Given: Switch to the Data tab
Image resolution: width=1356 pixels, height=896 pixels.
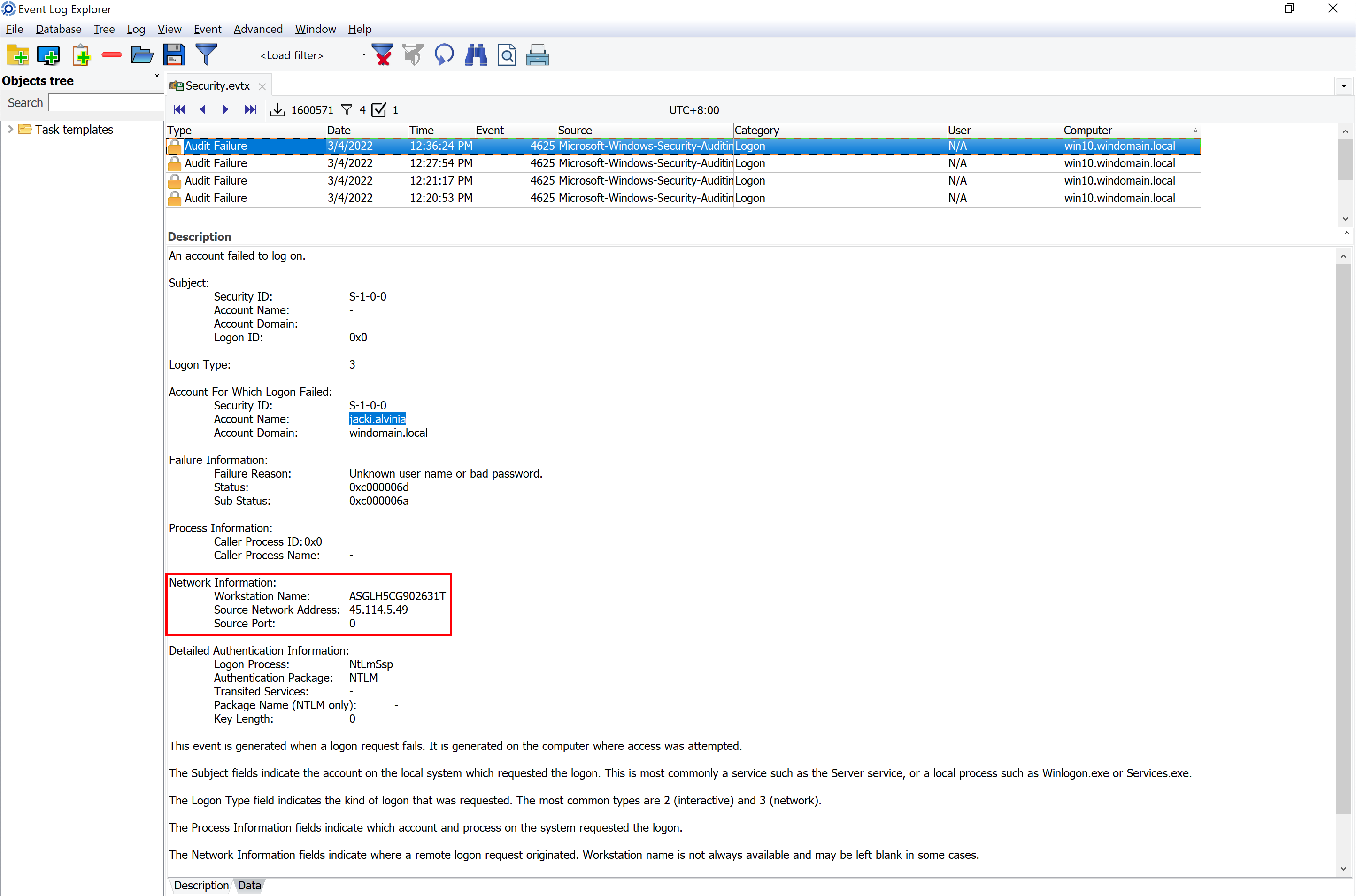Looking at the screenshot, I should 250,885.
